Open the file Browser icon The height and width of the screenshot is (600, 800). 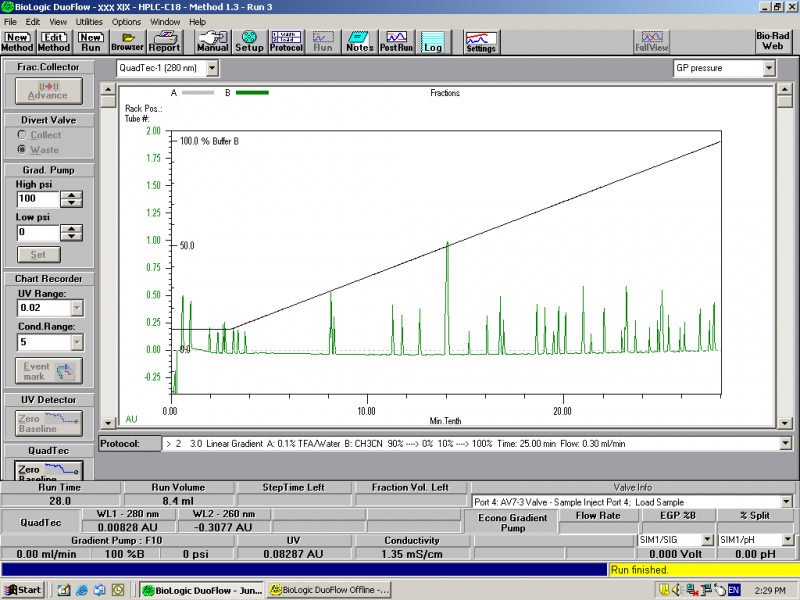[x=127, y=41]
